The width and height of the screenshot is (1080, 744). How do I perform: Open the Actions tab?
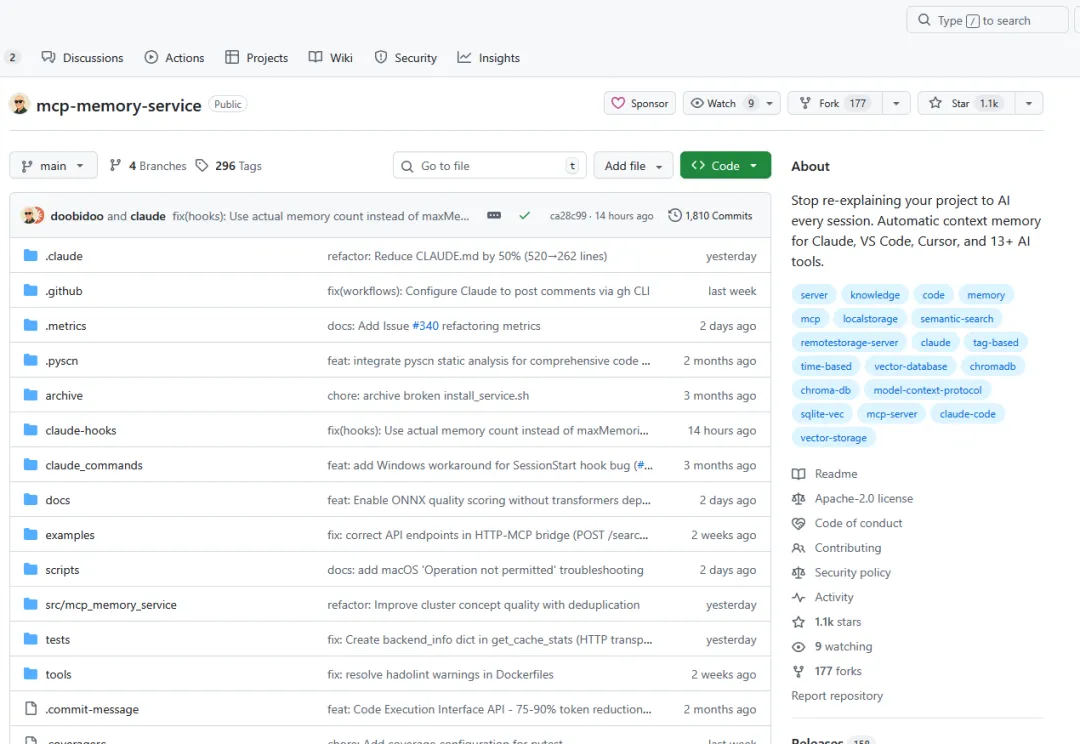point(174,58)
